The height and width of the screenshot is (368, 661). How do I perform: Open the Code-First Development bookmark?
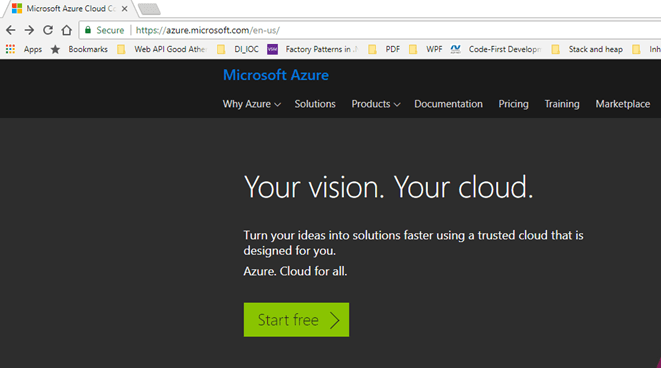tap(496, 49)
